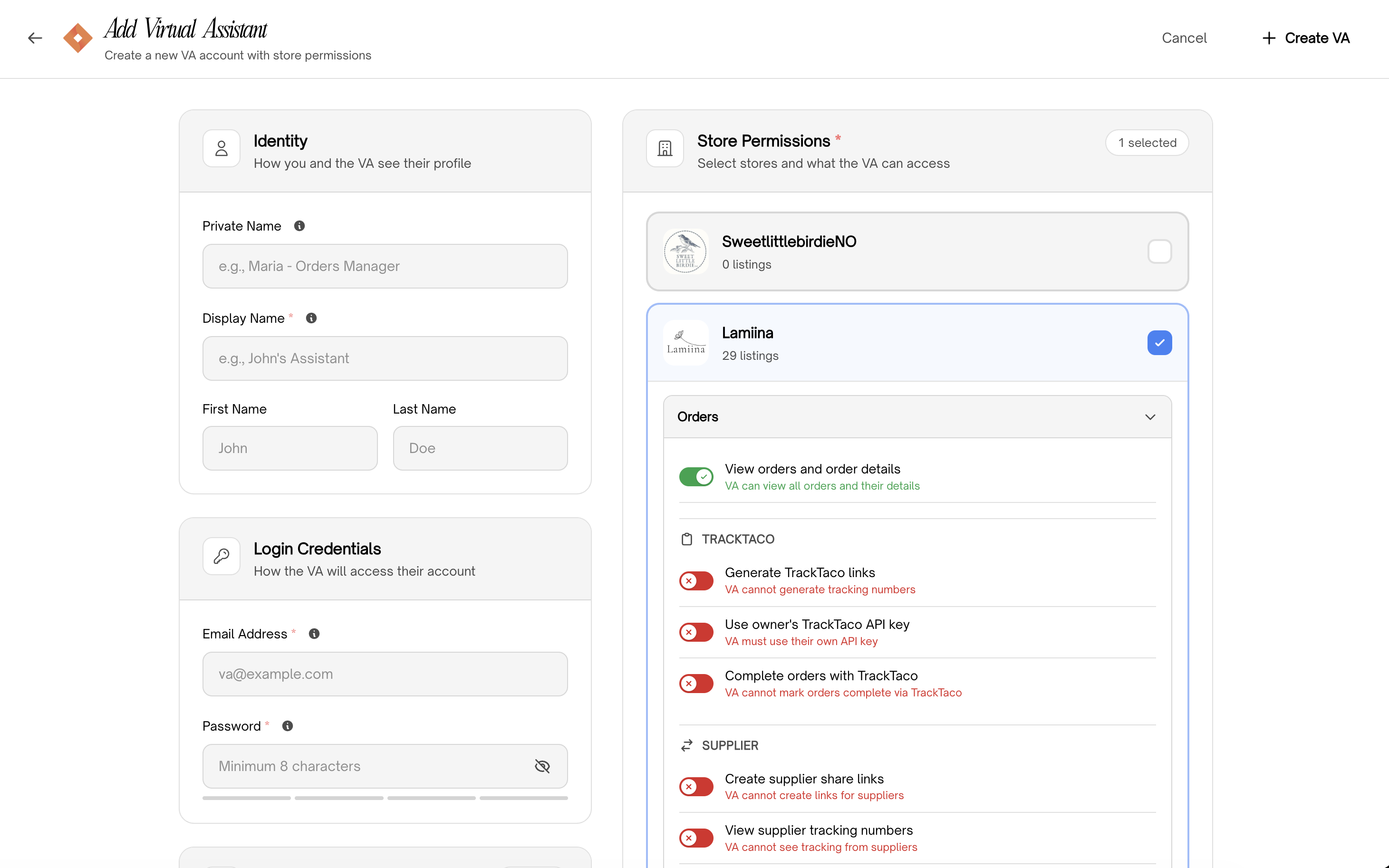Click the Login Credentials key icon
The image size is (1389, 868).
tap(222, 556)
